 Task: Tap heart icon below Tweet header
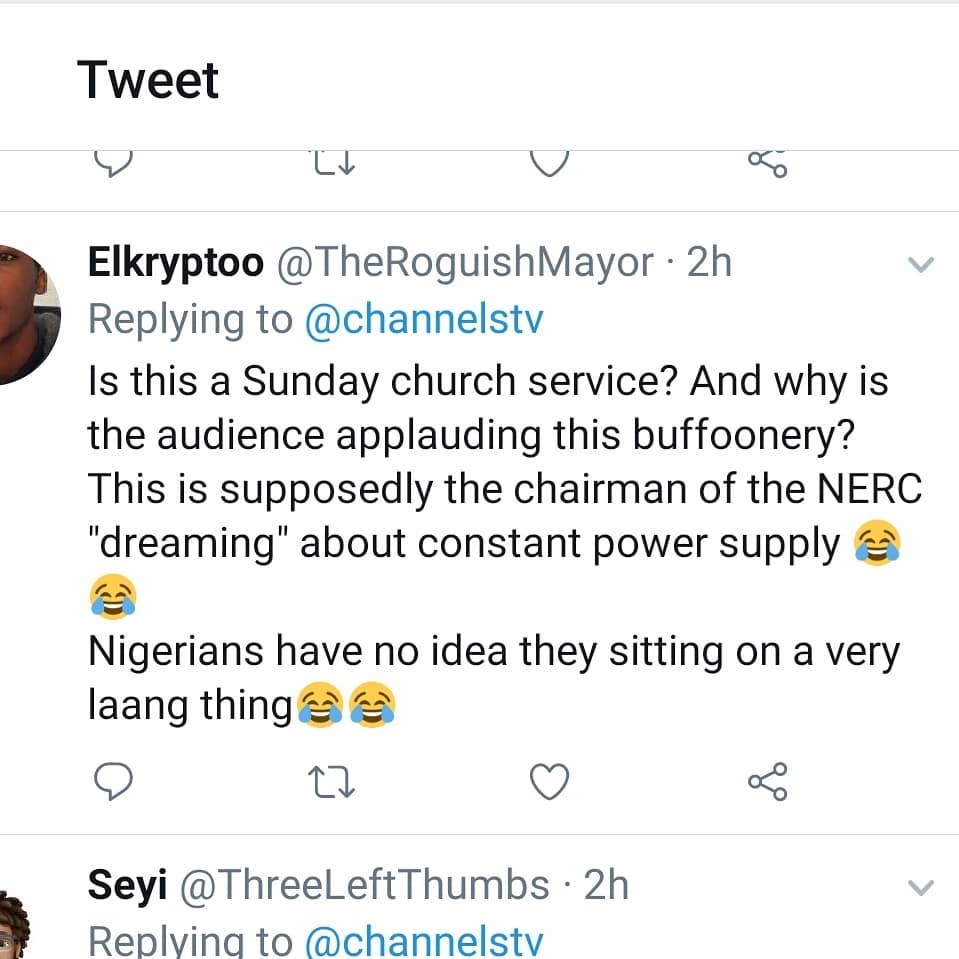pyautogui.click(x=549, y=163)
